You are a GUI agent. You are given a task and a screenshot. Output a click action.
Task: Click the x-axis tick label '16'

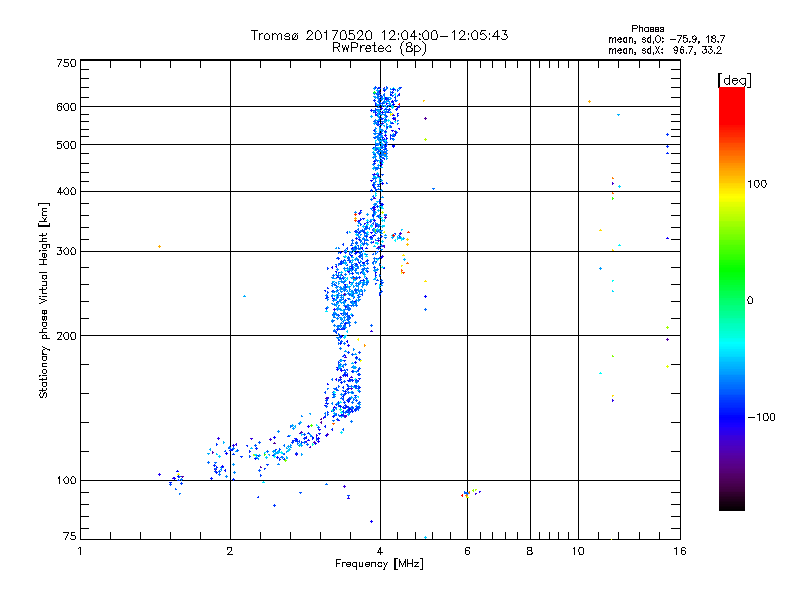[x=680, y=551]
